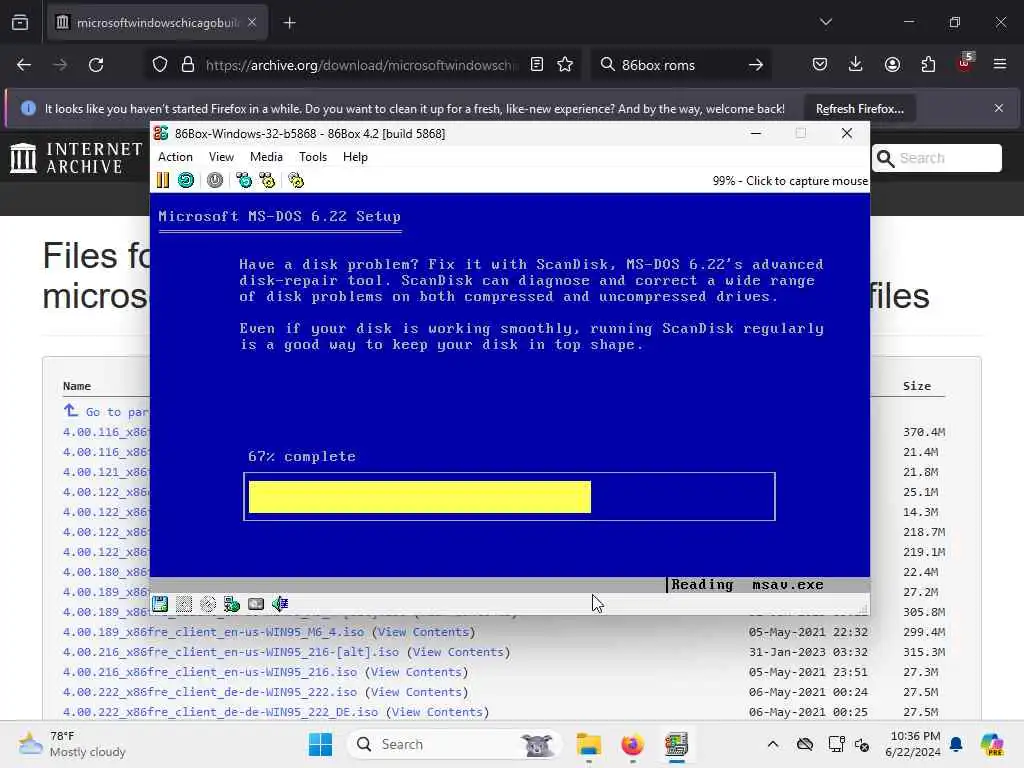This screenshot has height=768, width=1024.
Task: Expand the system tray hidden icons chevron
Action: click(x=773, y=744)
